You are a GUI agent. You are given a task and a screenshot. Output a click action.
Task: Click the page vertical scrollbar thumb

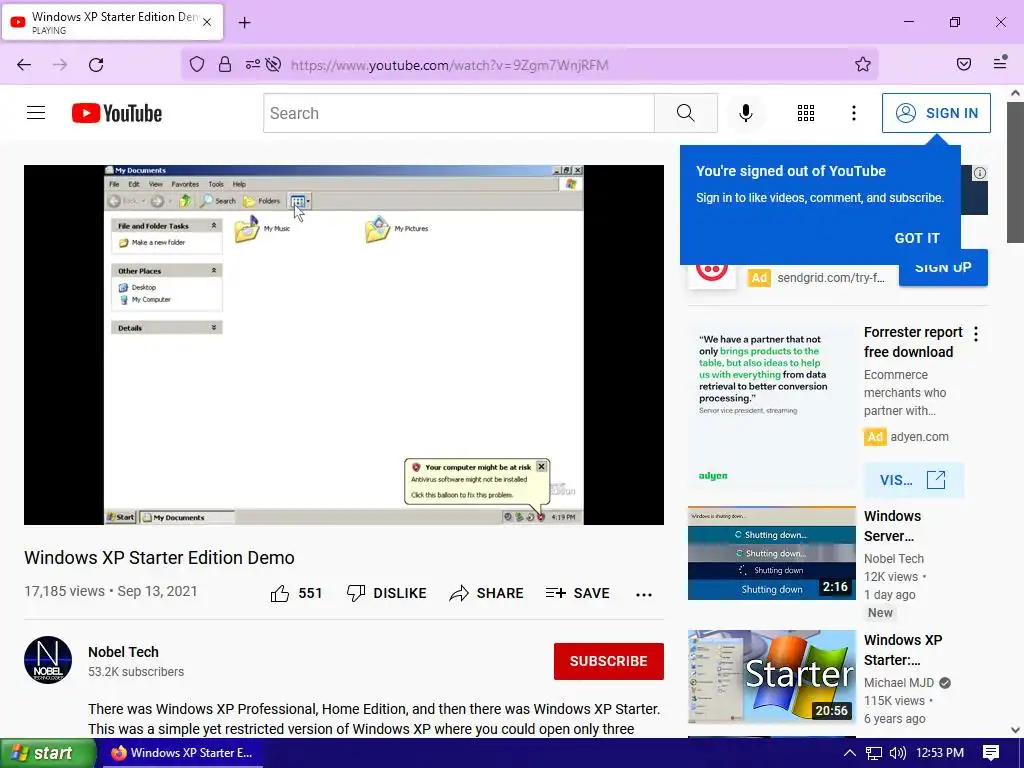(x=1016, y=172)
